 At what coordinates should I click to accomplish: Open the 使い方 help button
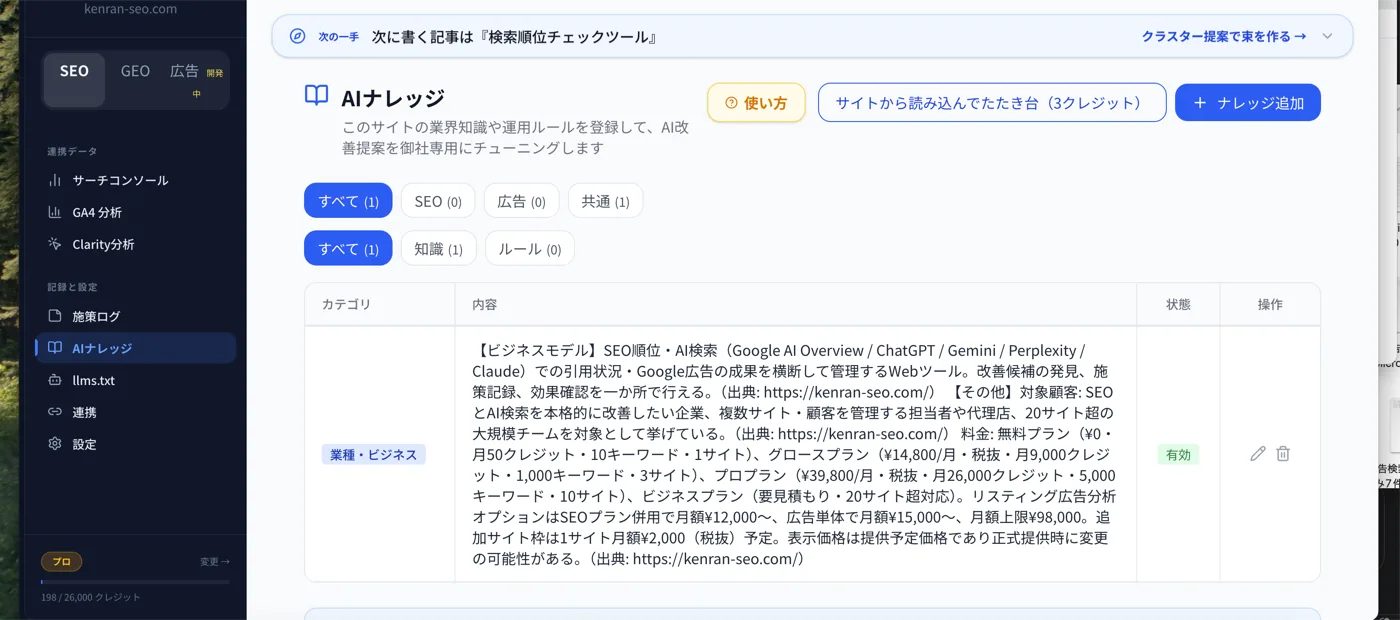(756, 102)
